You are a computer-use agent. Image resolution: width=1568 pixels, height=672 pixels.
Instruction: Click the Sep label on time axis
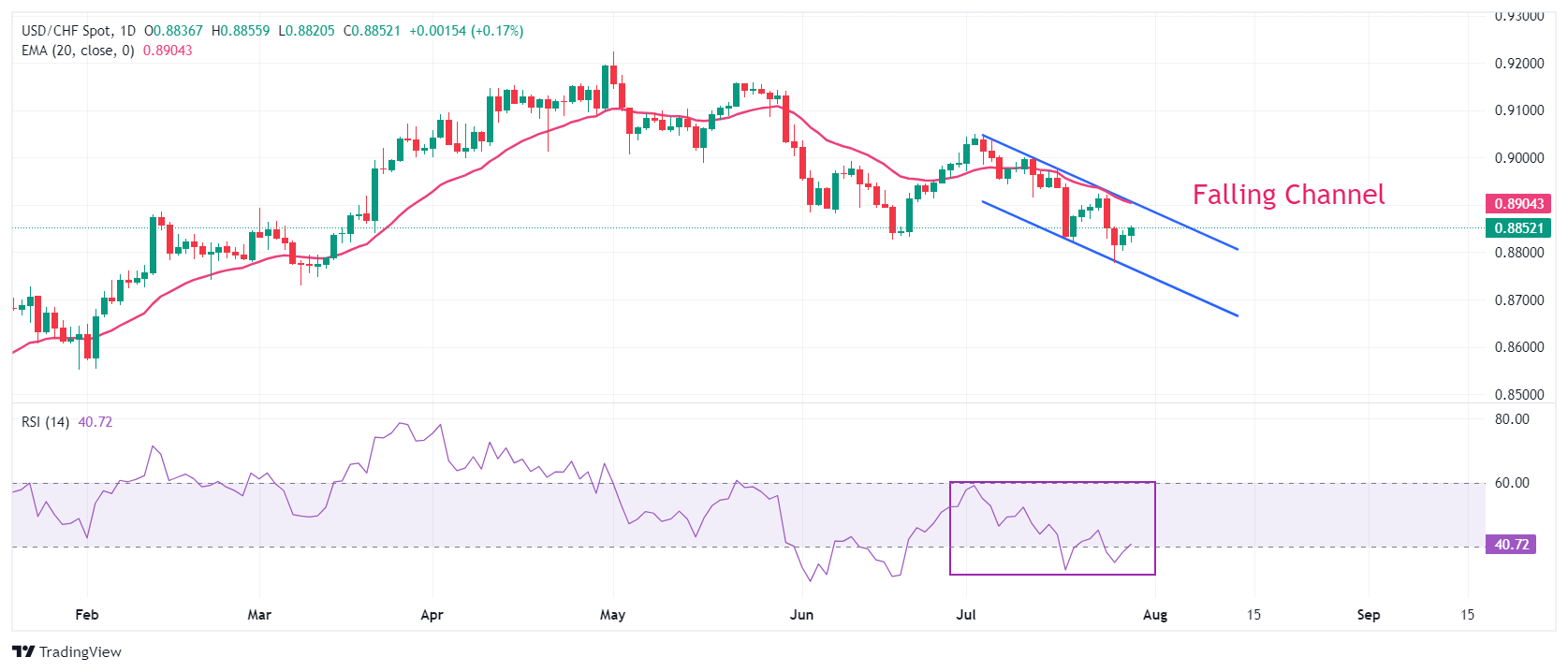coord(1369,615)
